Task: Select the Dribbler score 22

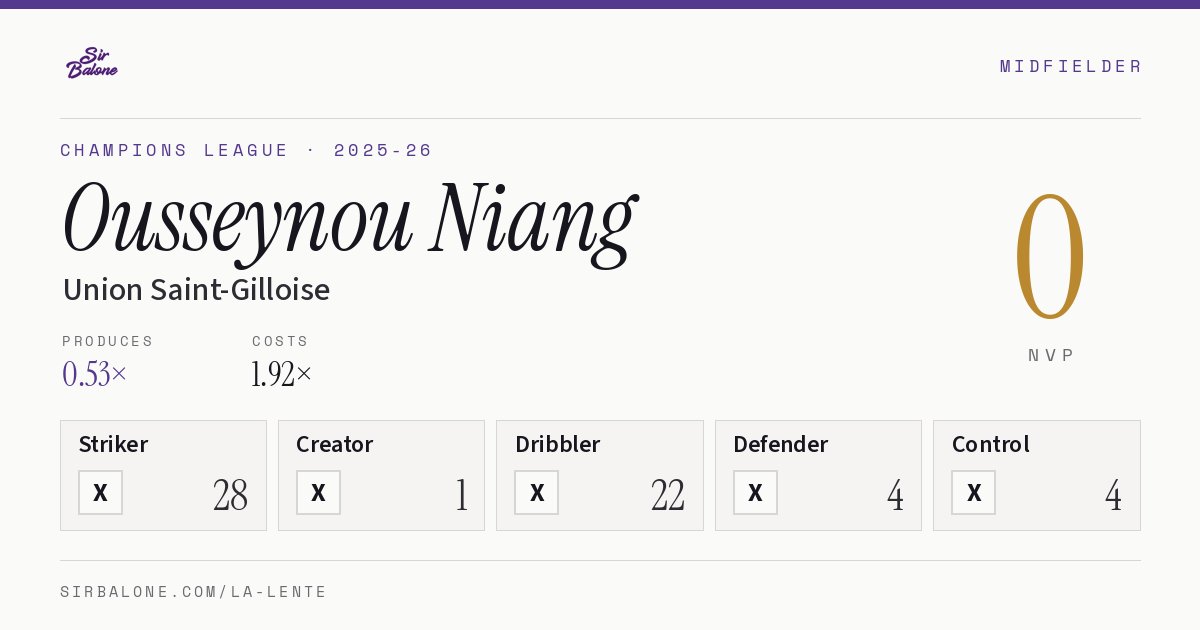Action: pos(668,494)
